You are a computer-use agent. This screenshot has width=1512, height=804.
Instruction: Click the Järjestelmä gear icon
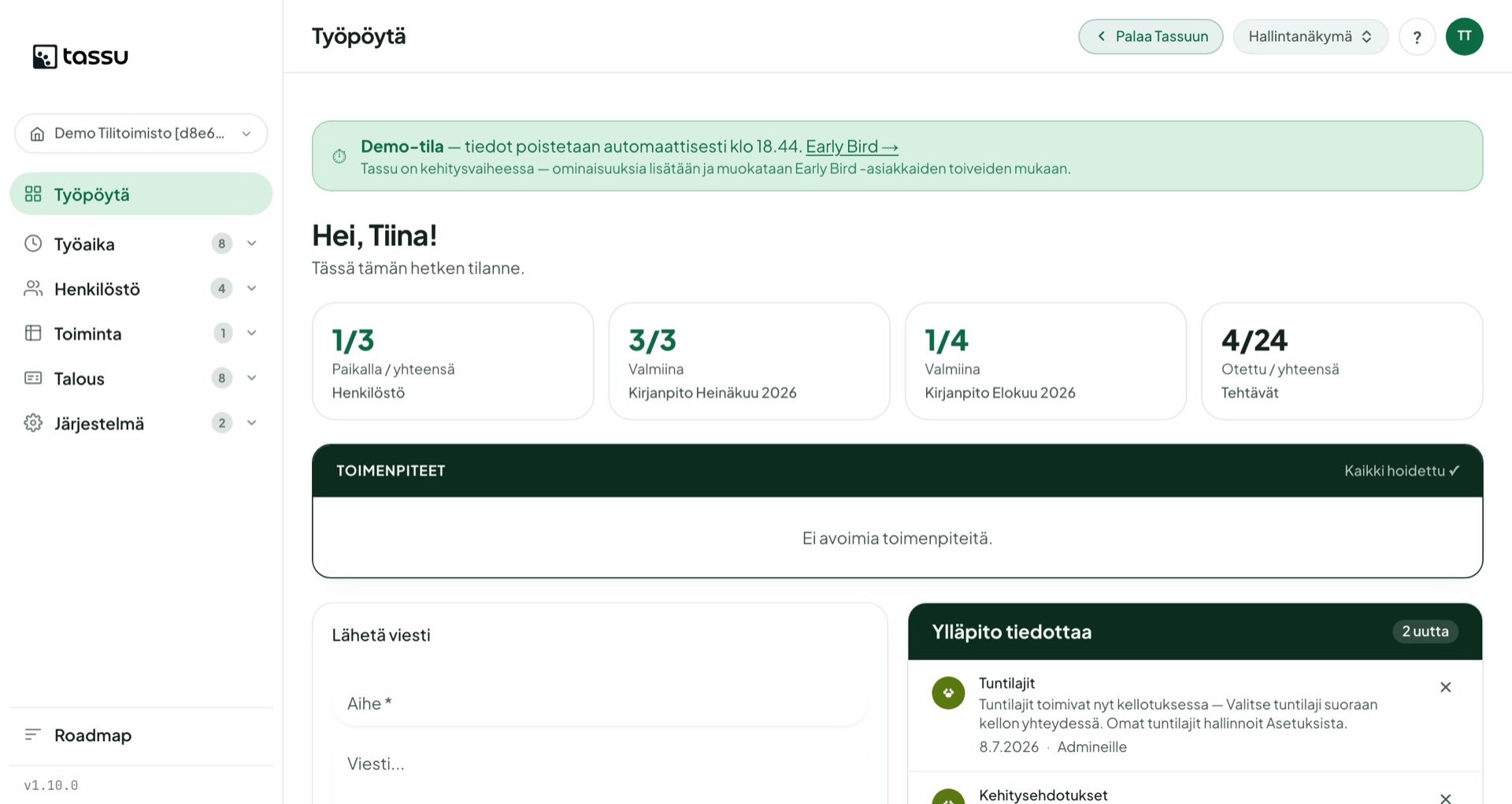33,423
